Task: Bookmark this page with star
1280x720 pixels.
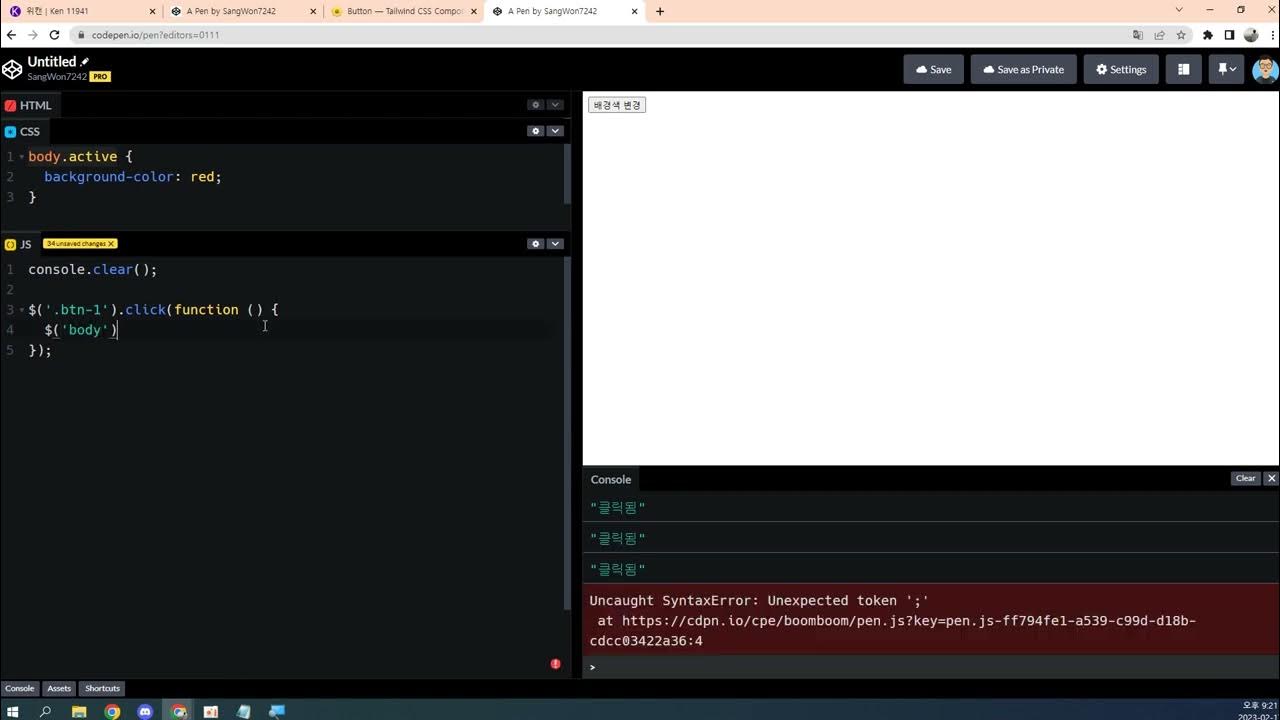Action: click(x=1181, y=35)
